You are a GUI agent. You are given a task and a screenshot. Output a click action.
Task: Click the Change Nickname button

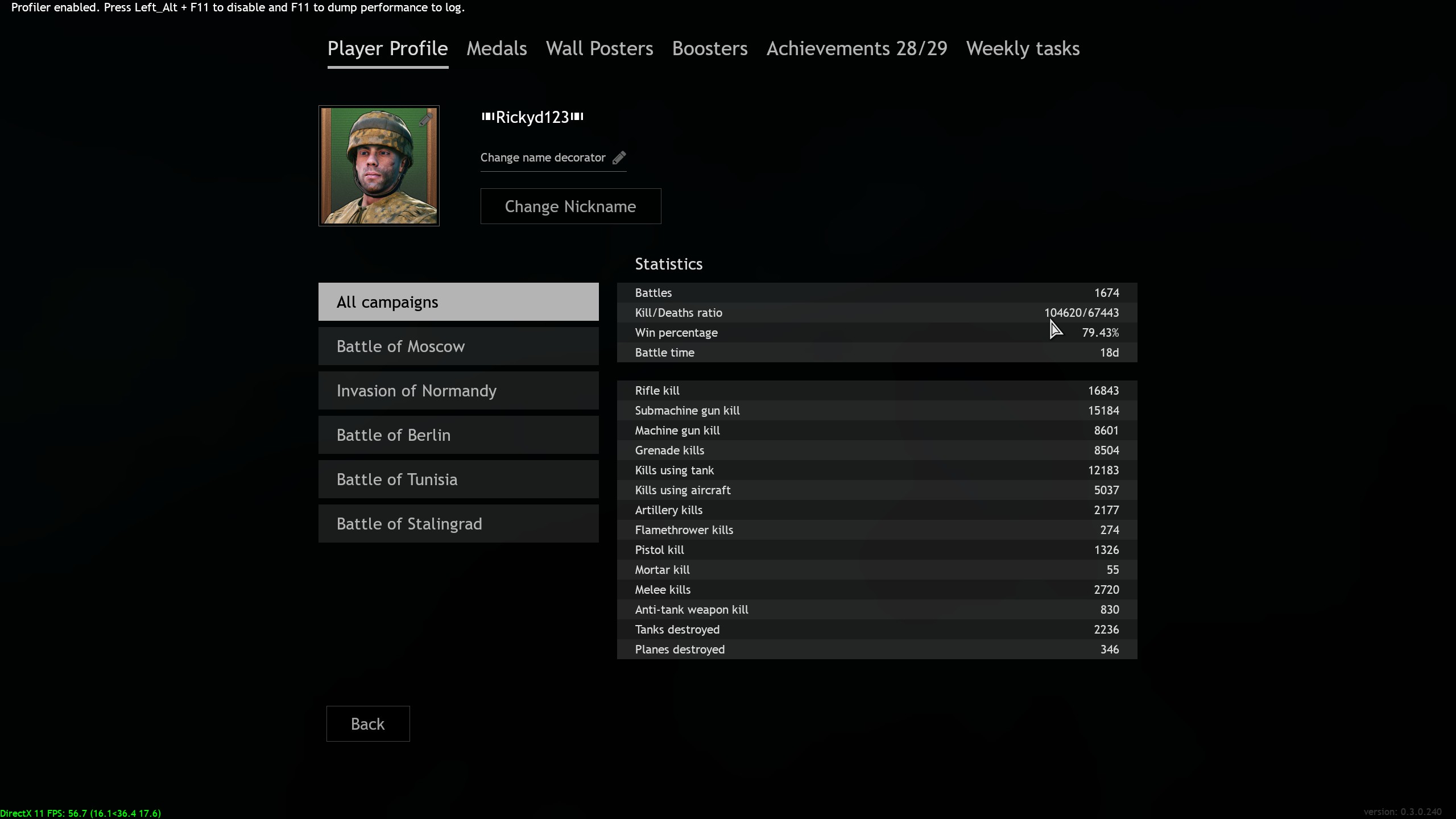point(570,206)
